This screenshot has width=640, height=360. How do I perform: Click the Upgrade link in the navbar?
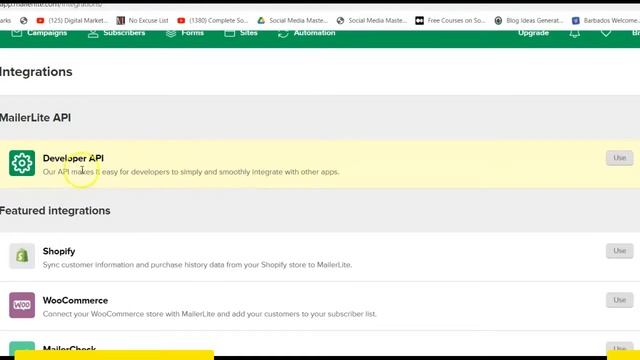pos(533,33)
